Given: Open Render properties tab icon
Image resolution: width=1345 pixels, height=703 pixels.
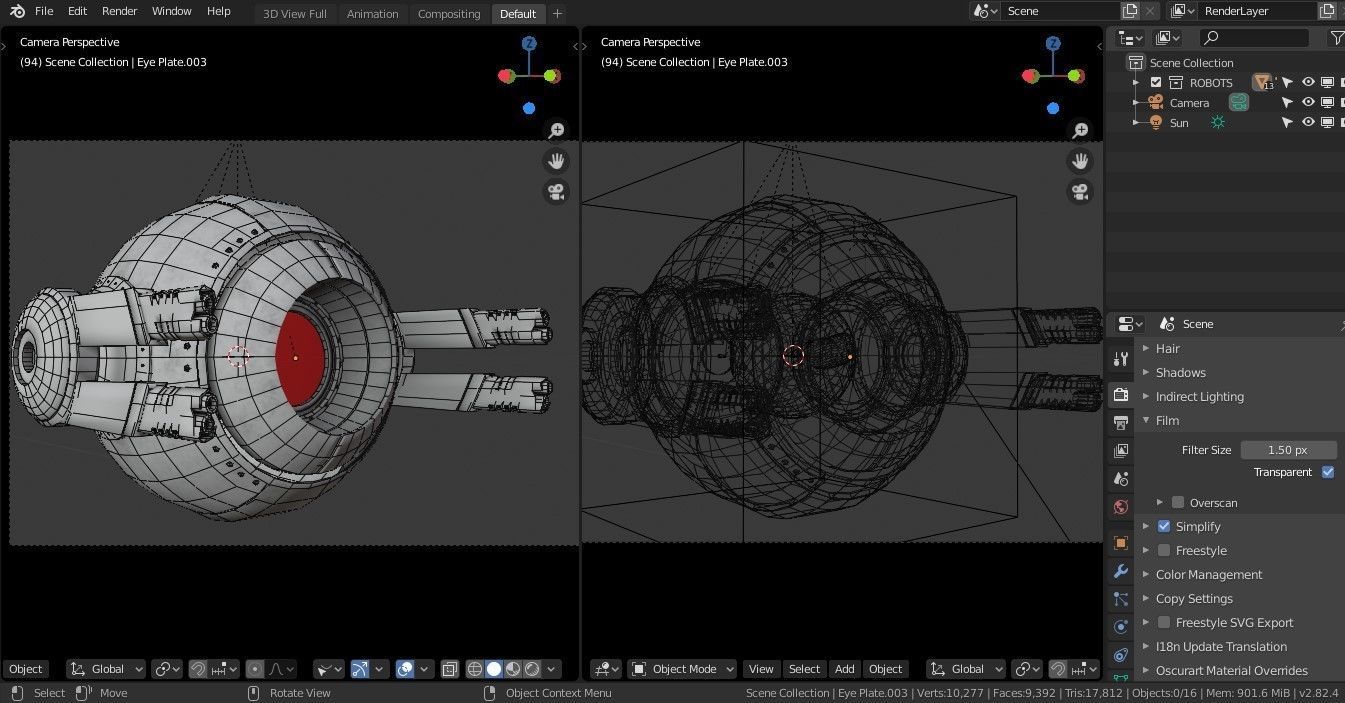Looking at the screenshot, I should (x=1120, y=395).
